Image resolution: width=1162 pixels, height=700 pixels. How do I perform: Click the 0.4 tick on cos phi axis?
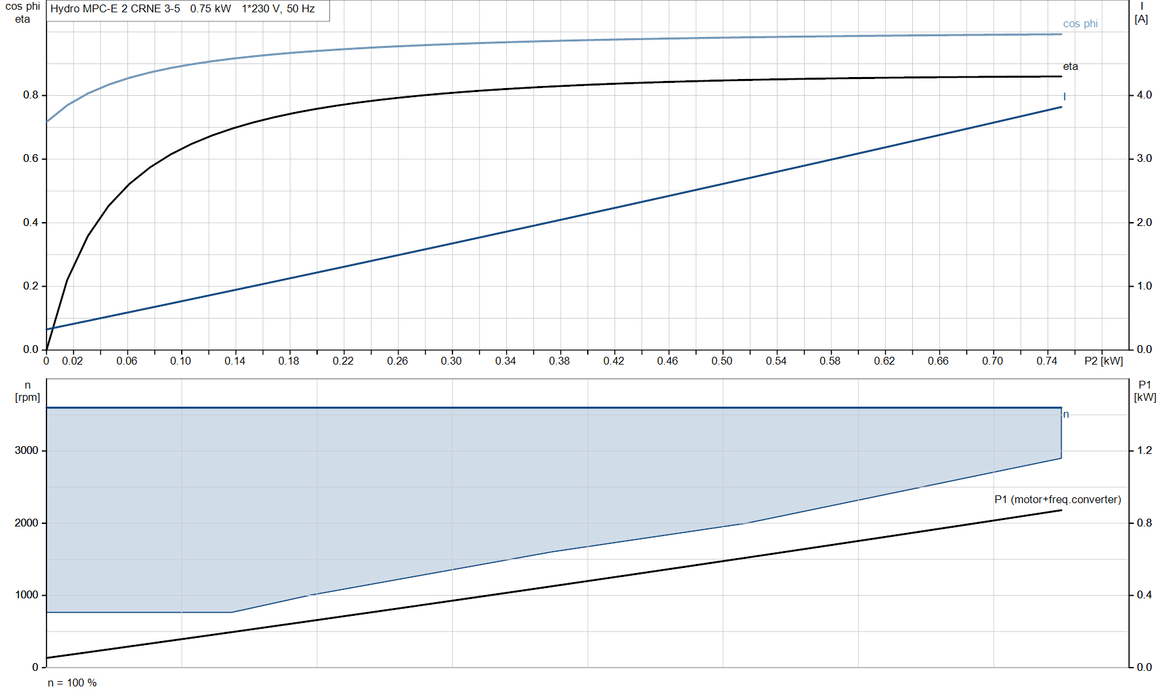tap(30, 222)
